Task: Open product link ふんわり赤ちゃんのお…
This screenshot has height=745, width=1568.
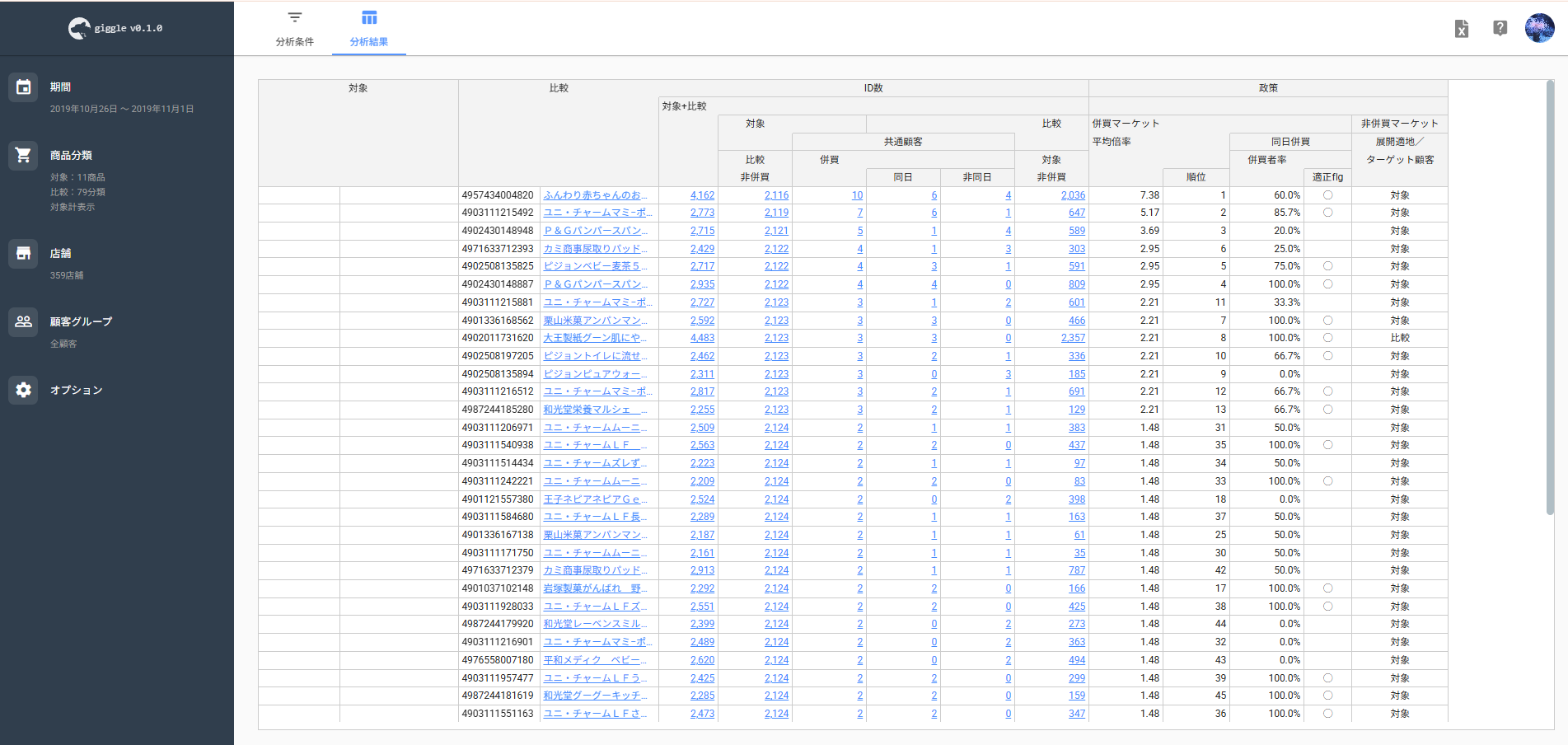Action: tap(595, 195)
